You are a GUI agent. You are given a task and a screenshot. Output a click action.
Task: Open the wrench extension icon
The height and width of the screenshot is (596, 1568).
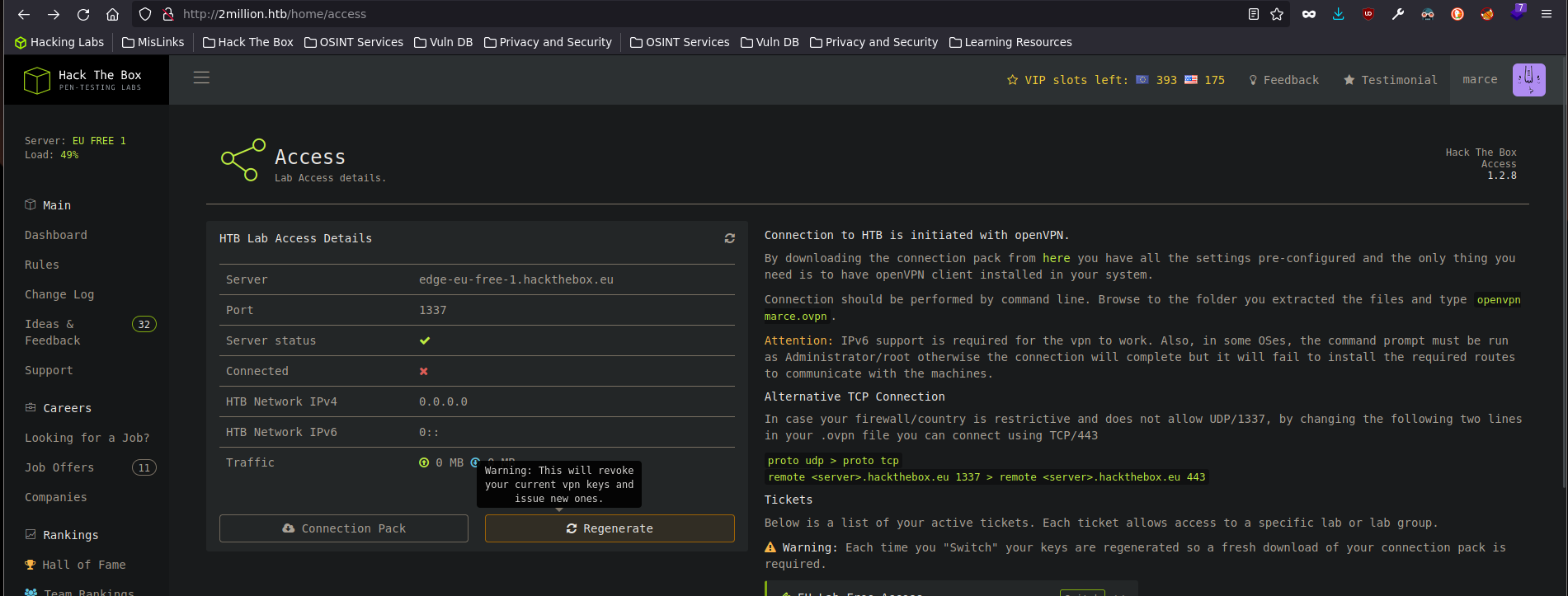pos(1398,14)
